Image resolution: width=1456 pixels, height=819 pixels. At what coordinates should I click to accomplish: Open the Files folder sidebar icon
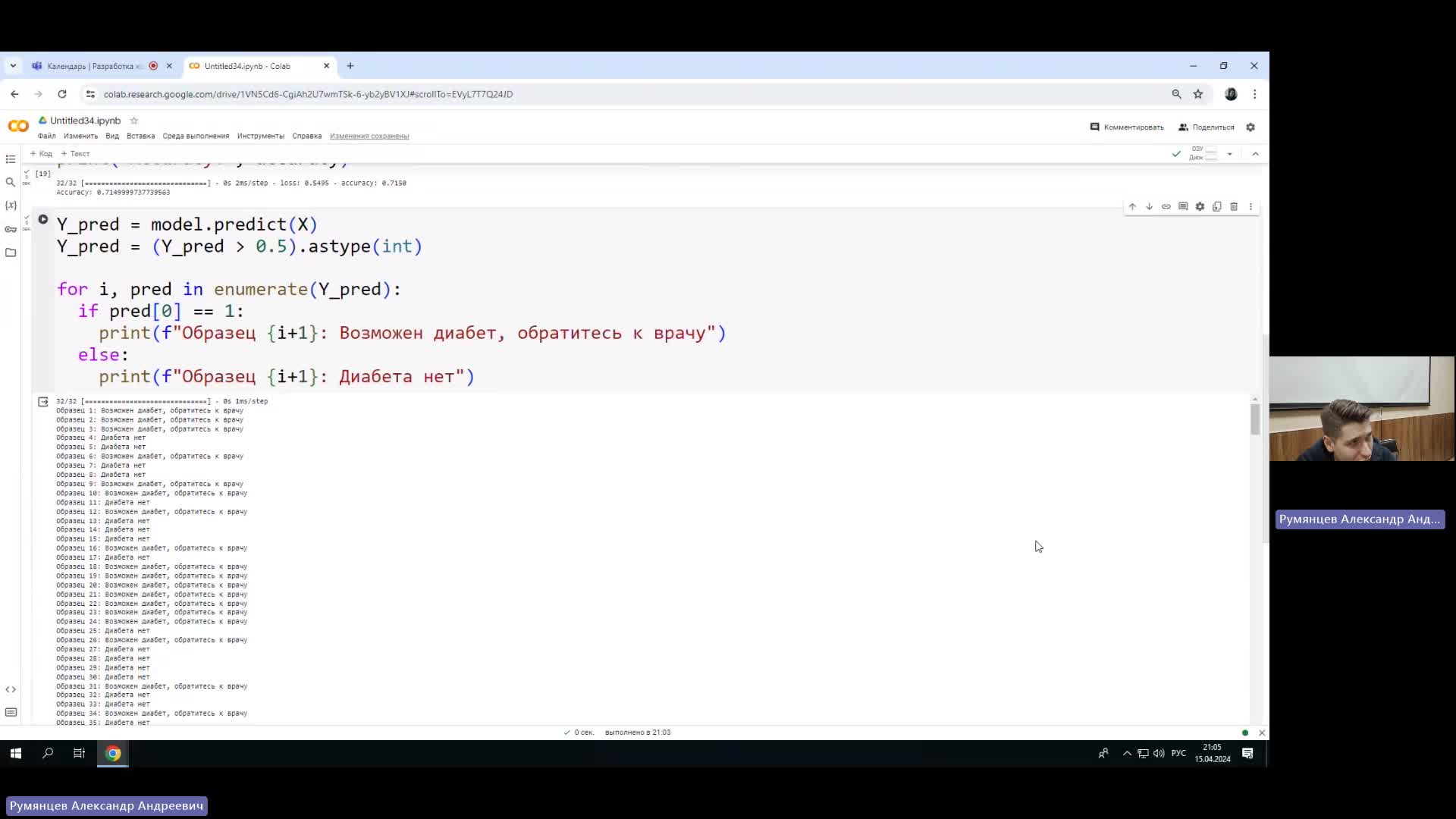tap(11, 253)
